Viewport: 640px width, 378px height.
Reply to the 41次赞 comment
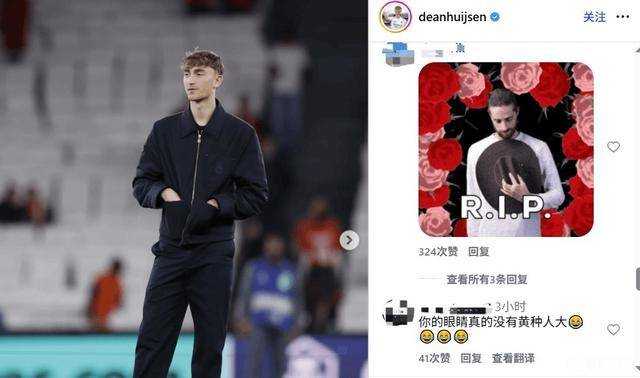(x=471, y=358)
